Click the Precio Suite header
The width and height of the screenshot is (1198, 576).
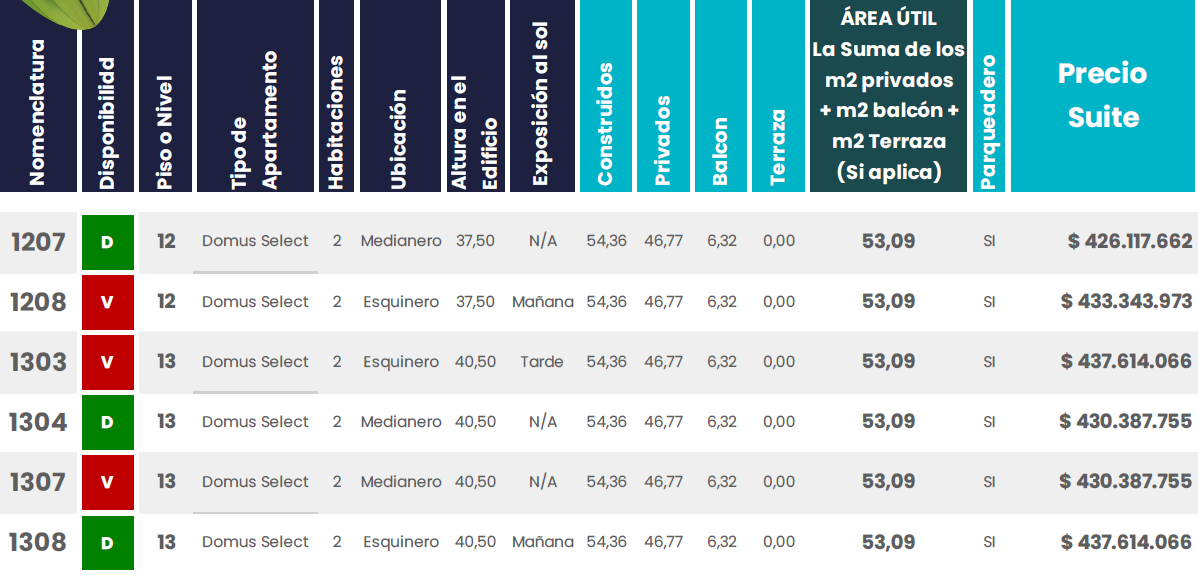click(x=1103, y=95)
